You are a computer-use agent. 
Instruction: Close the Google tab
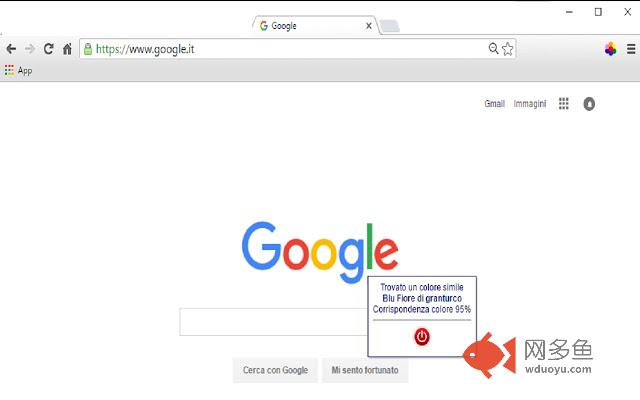click(369, 26)
